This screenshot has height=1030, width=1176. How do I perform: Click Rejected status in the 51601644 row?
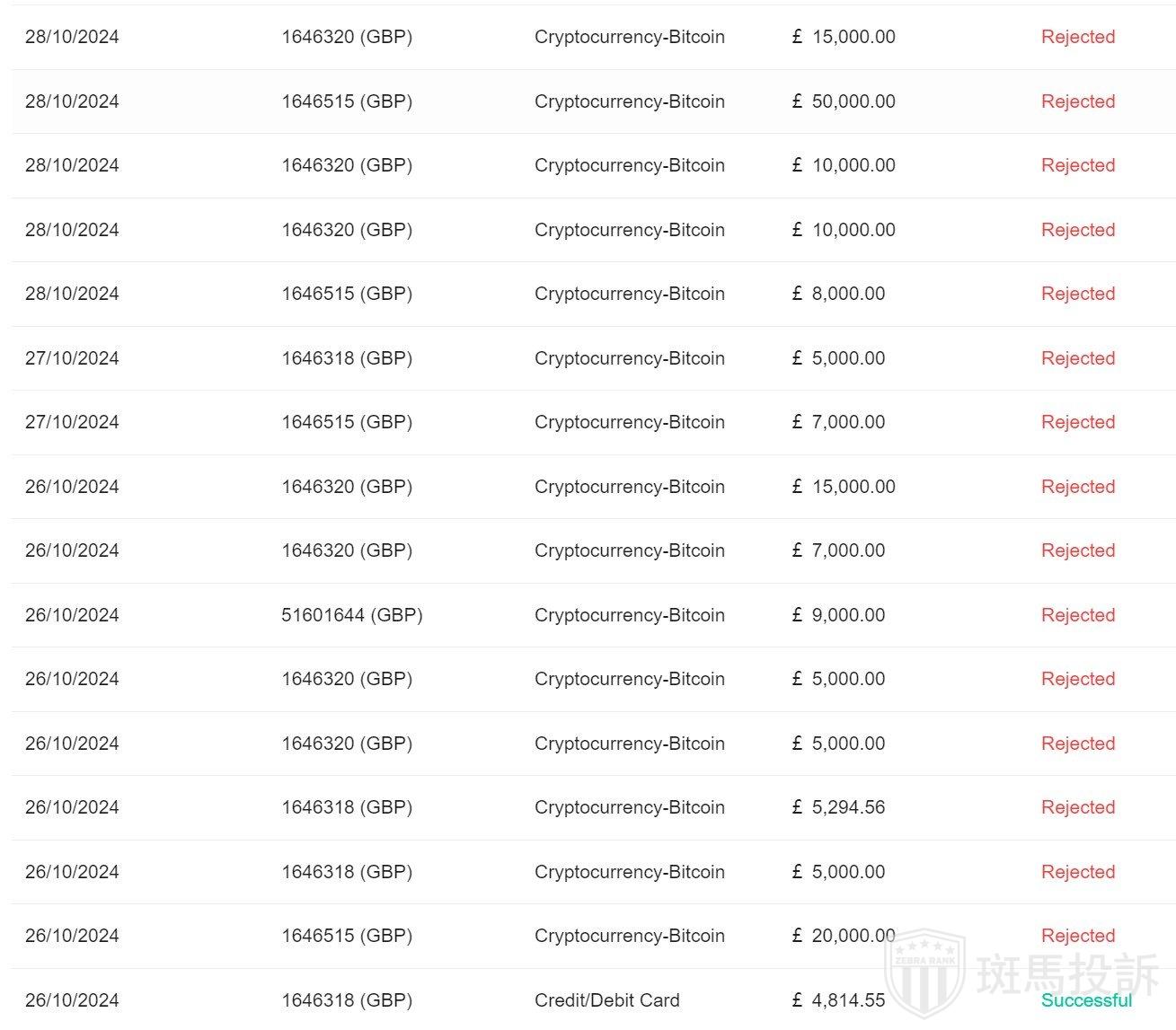(x=1077, y=615)
